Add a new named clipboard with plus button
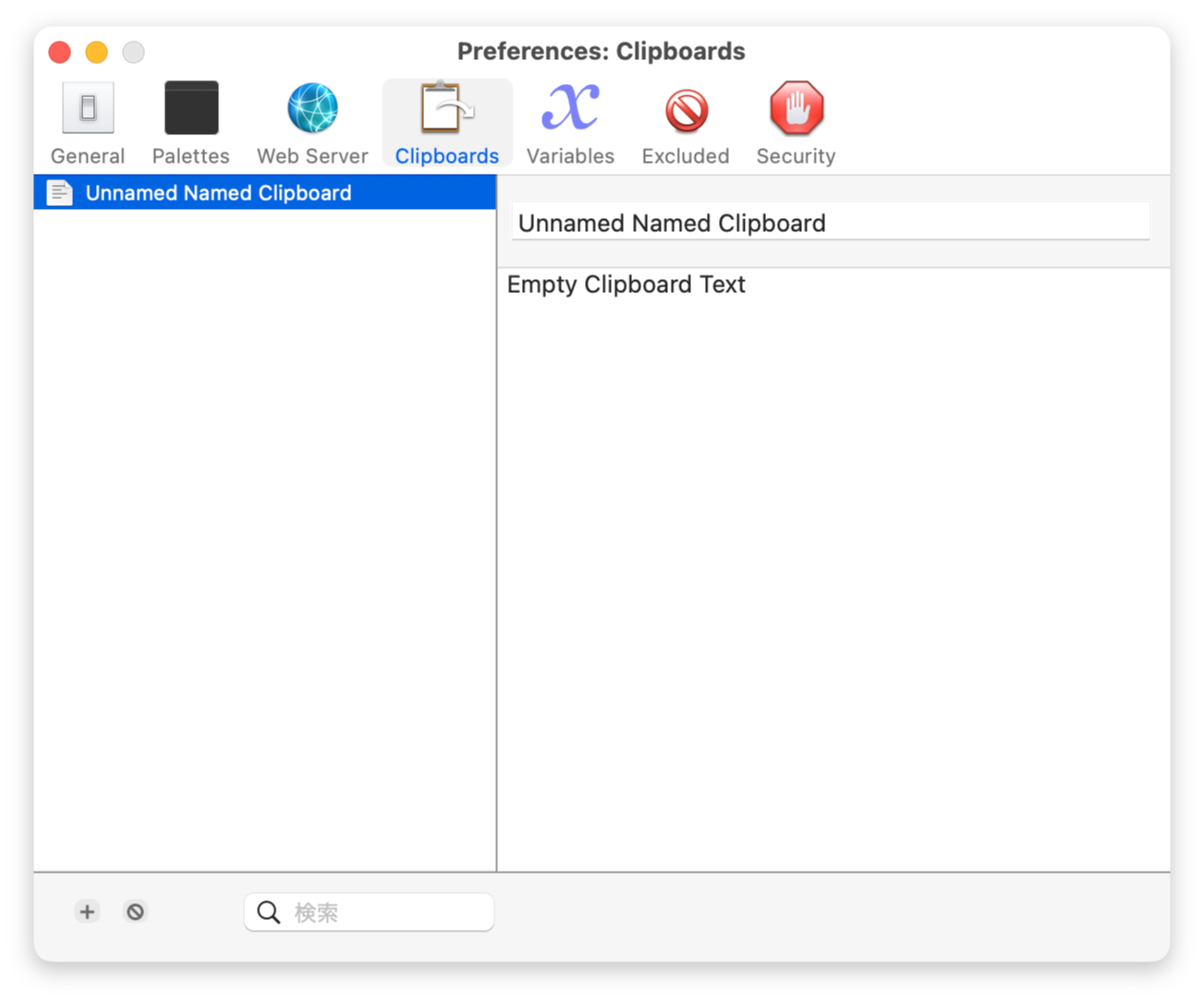The height and width of the screenshot is (1003, 1204). [87, 911]
